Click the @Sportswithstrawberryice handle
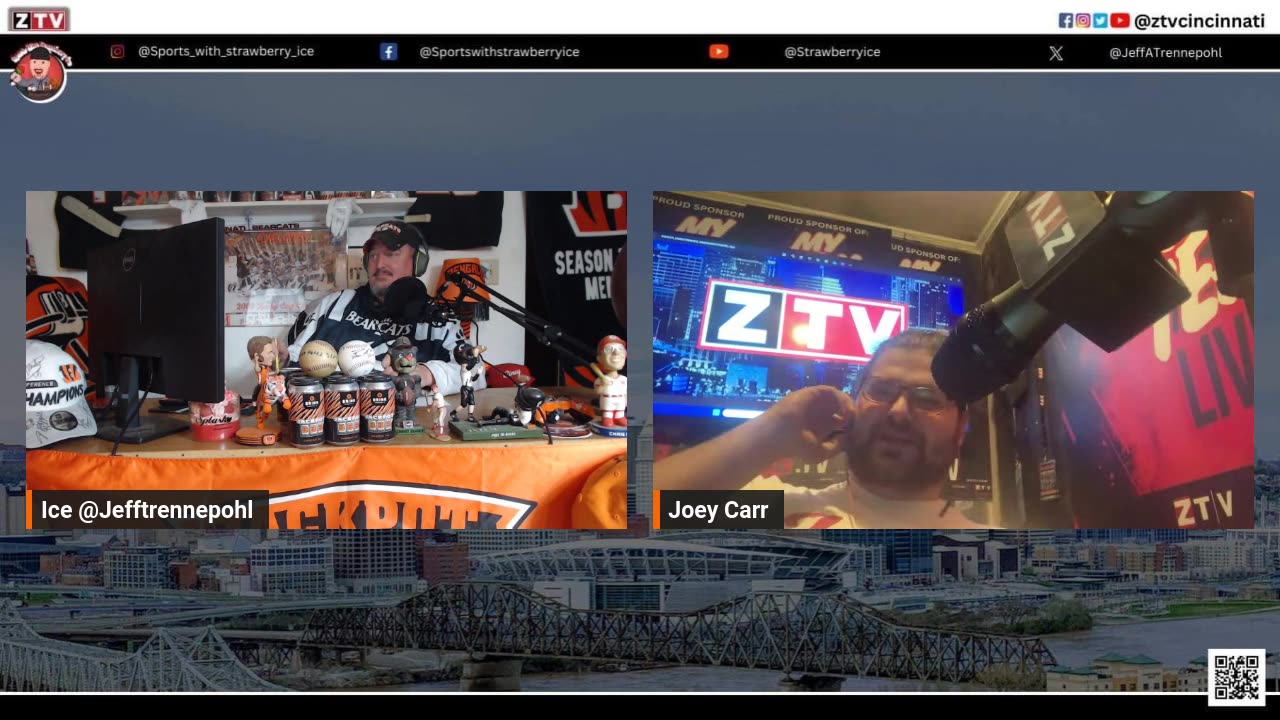This screenshot has width=1280, height=720. point(499,52)
